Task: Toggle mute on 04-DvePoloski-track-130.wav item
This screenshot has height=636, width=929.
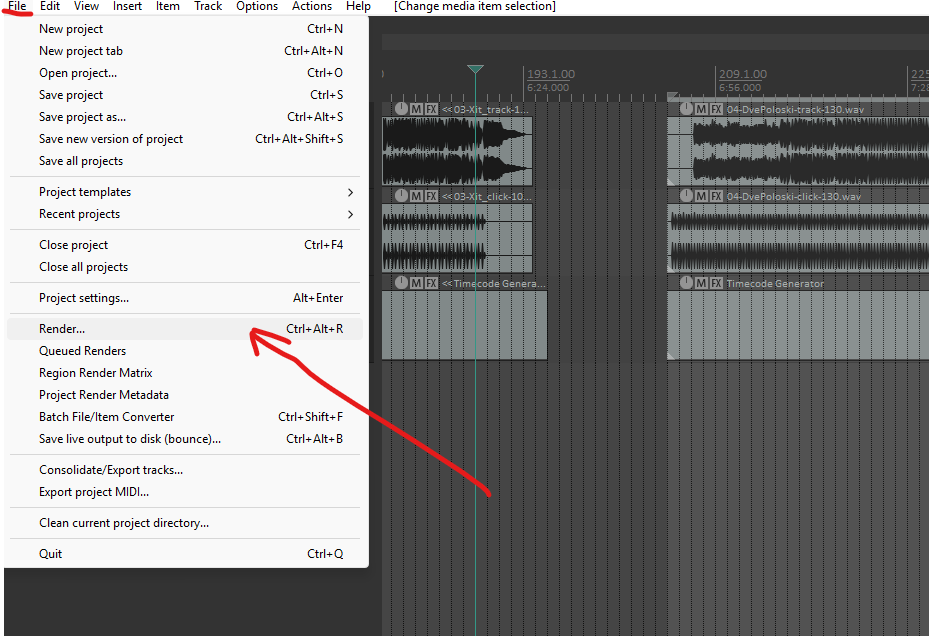Action: (x=701, y=109)
